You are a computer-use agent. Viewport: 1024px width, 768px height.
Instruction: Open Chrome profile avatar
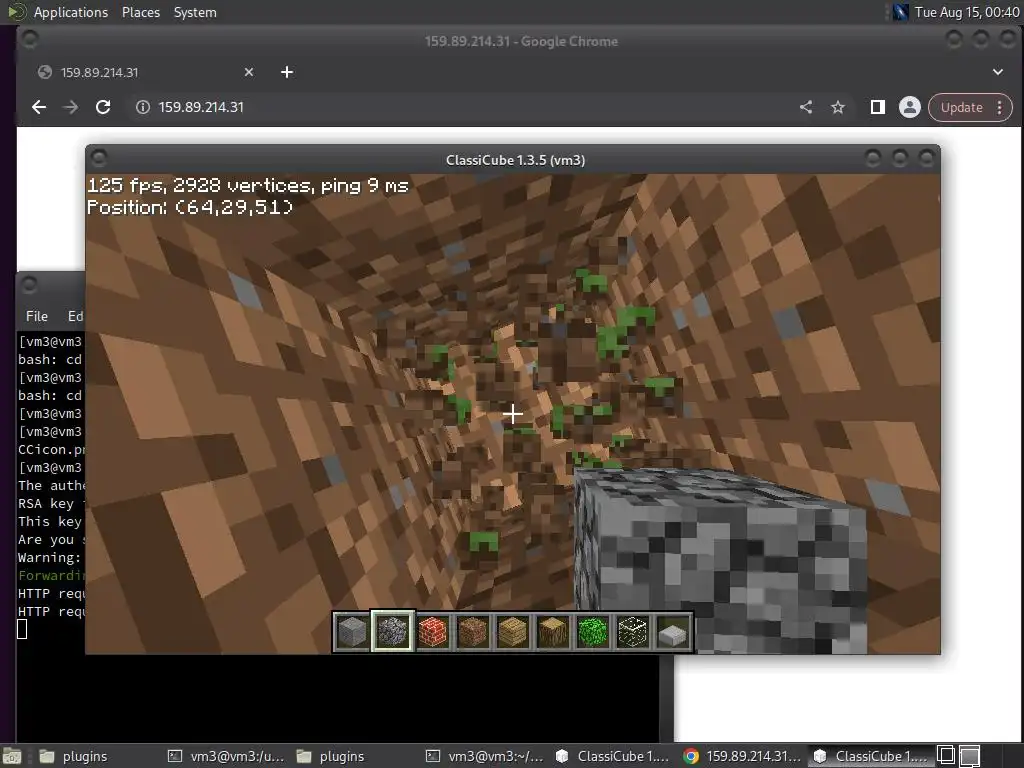point(909,107)
